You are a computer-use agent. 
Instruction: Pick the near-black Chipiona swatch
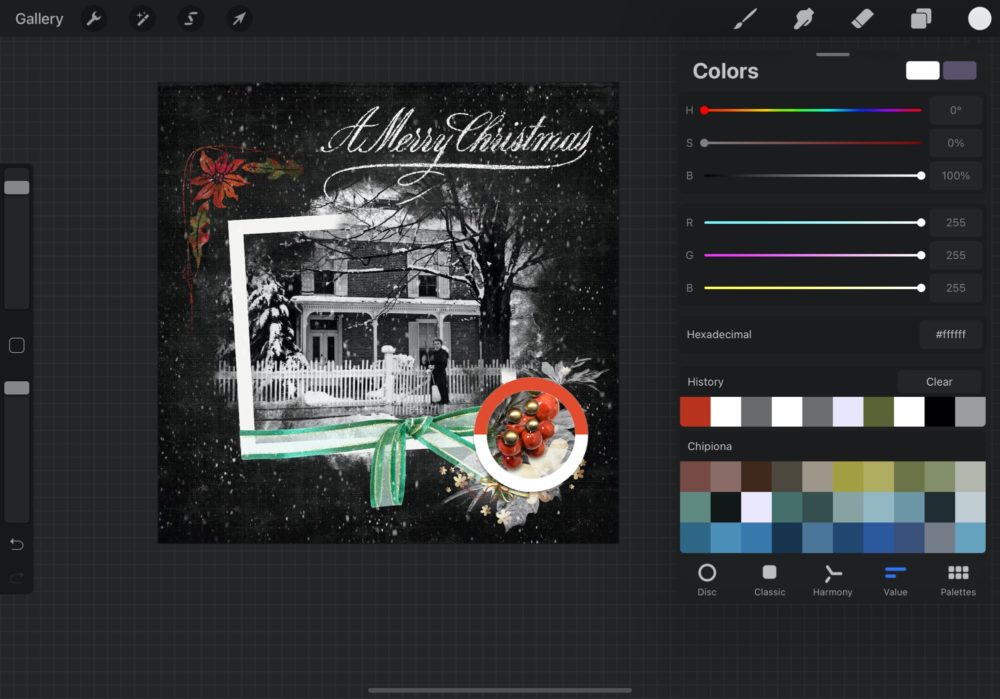coord(726,507)
